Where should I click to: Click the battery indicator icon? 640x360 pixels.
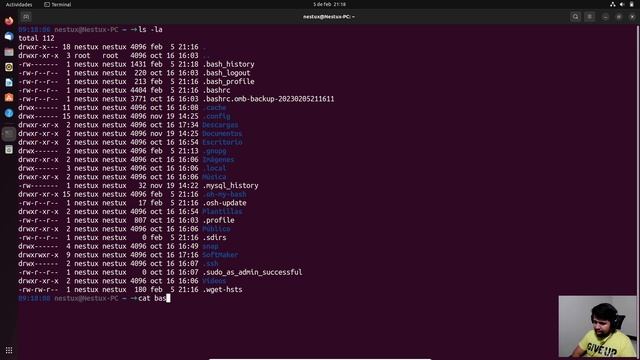(x=631, y=4)
